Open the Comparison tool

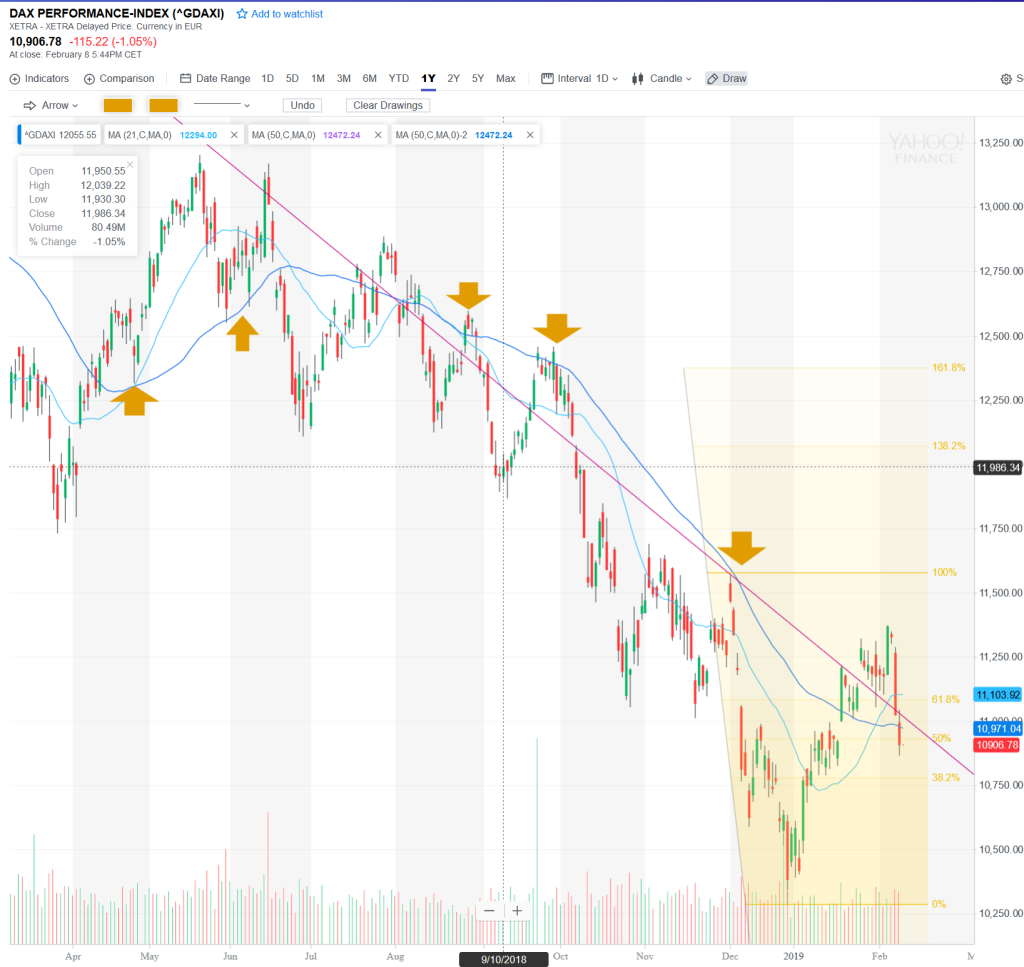tap(119, 79)
